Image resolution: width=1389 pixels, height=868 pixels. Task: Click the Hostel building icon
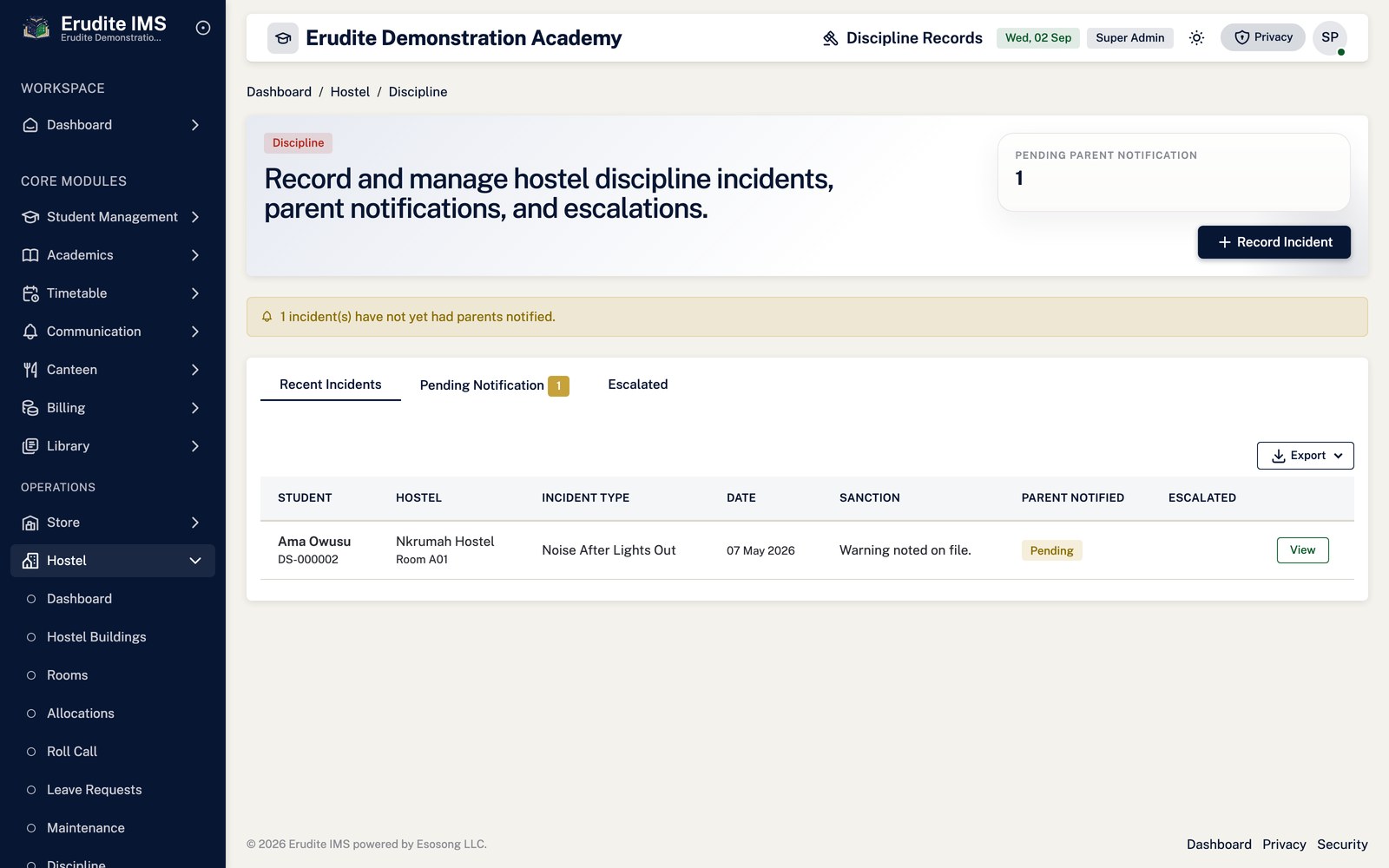(30, 561)
